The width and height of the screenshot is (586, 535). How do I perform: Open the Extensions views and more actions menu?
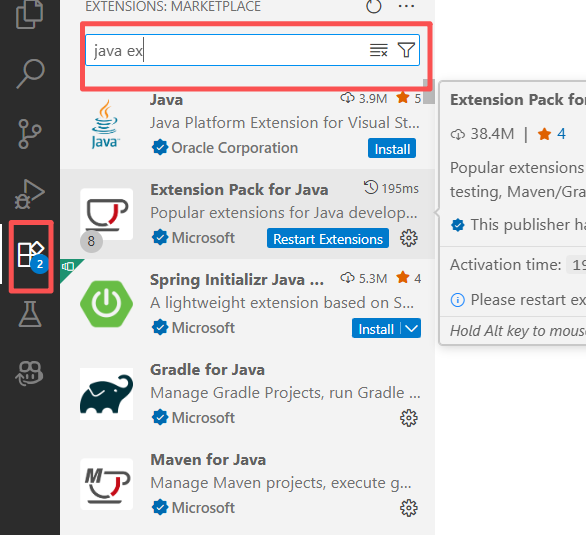406,6
